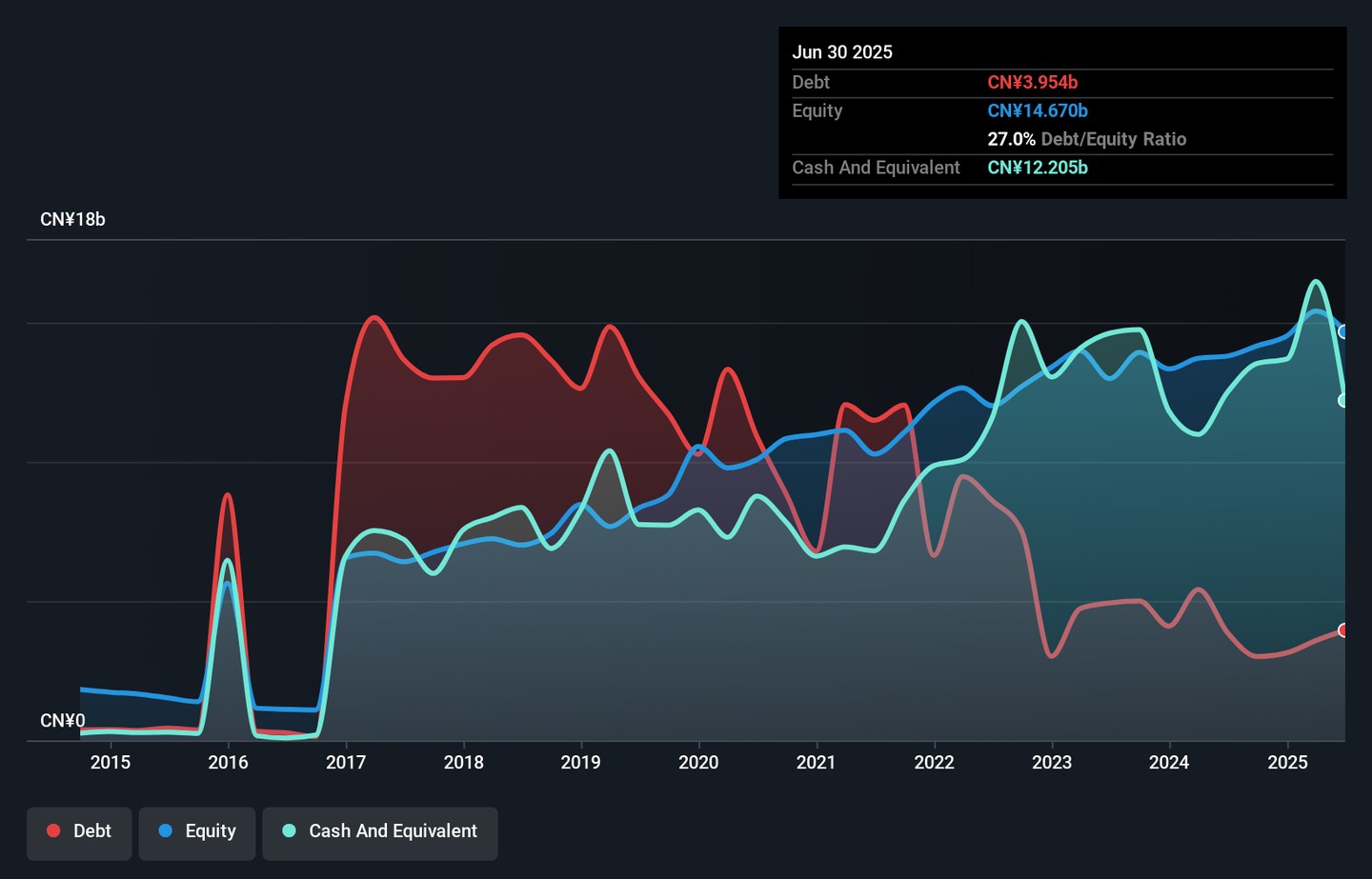
Task: Select the 2025 x-axis label
Action: click(1287, 763)
